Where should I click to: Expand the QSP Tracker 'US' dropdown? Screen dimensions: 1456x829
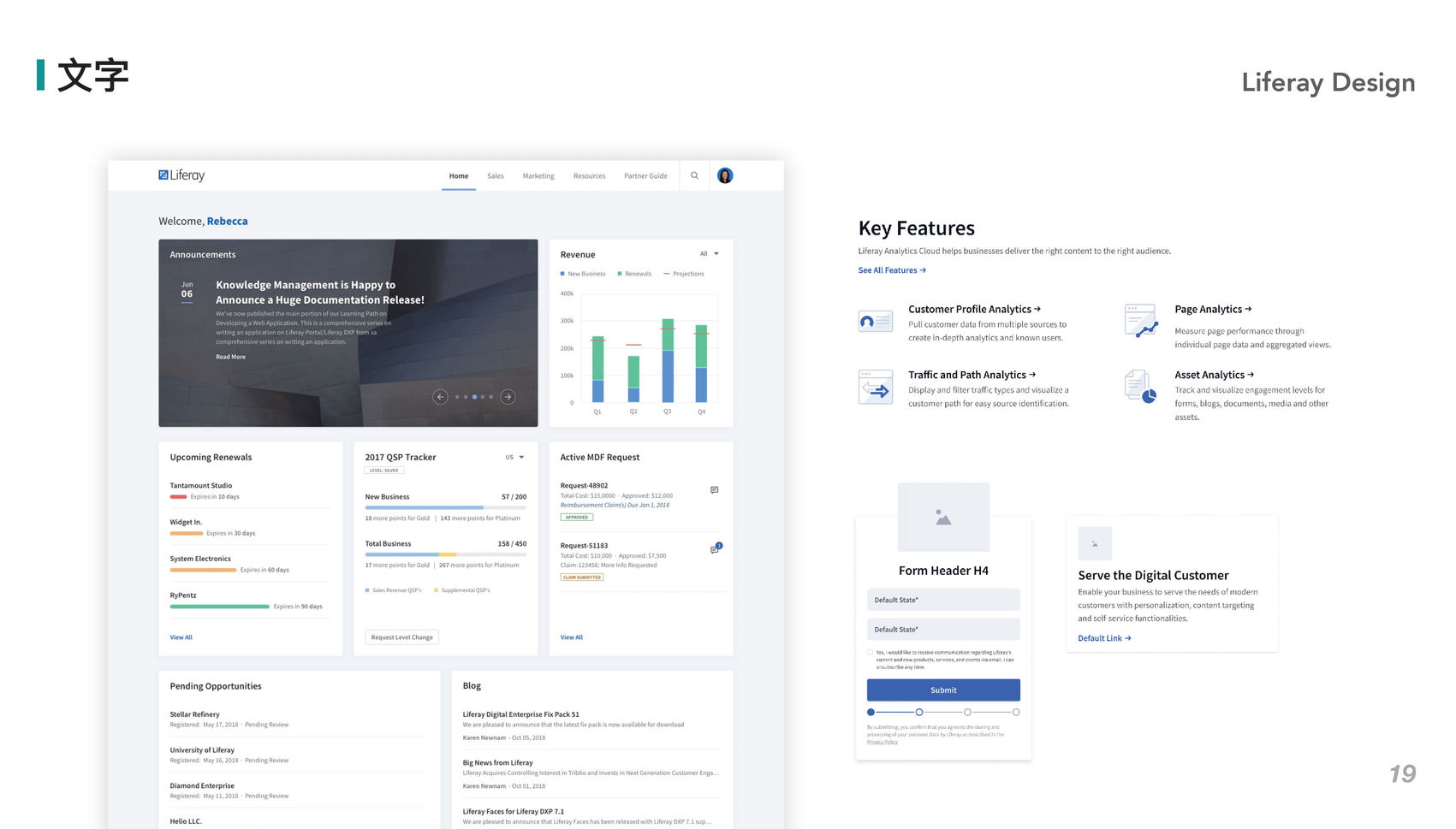514,458
